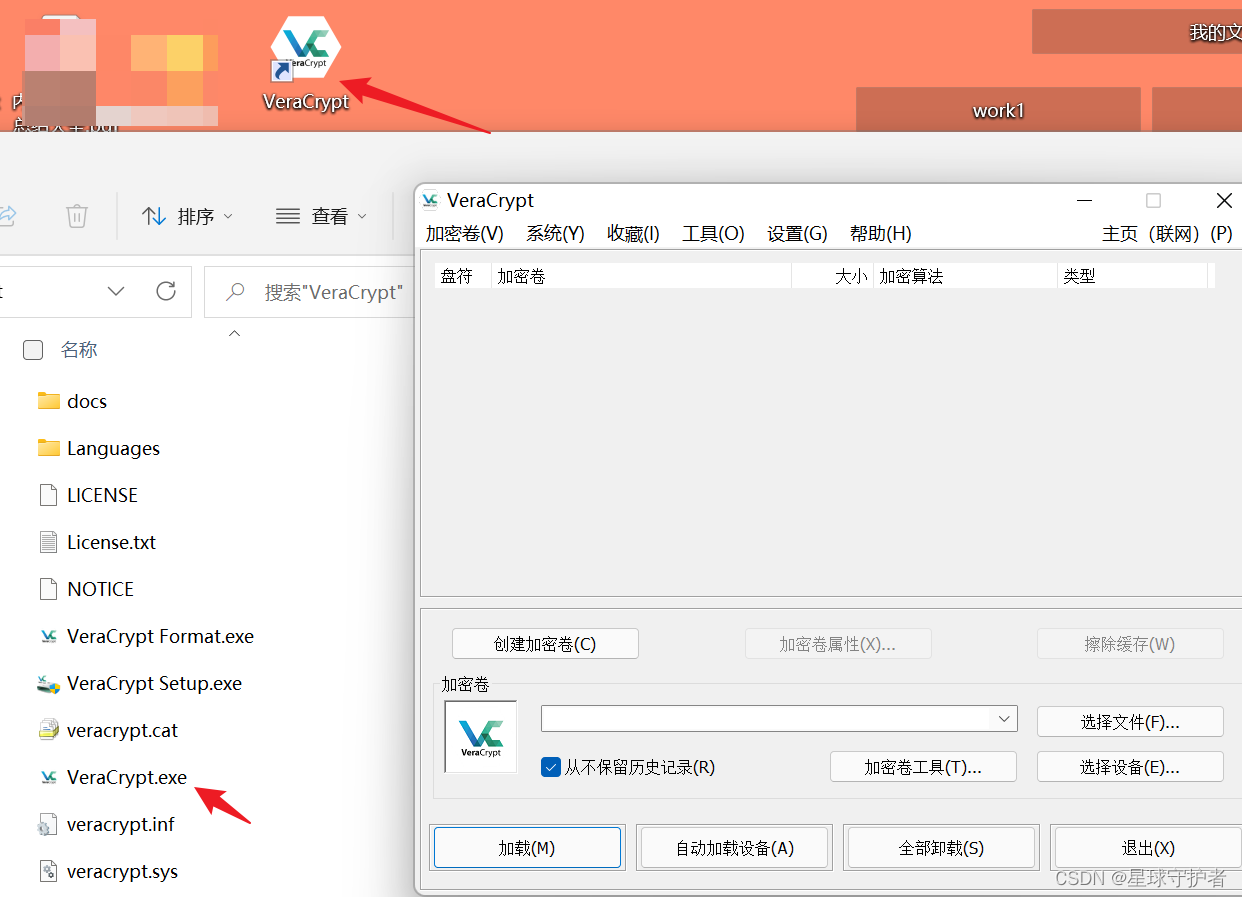
Task: Click the veracrypt.cat file icon
Action: pyautogui.click(x=48, y=730)
